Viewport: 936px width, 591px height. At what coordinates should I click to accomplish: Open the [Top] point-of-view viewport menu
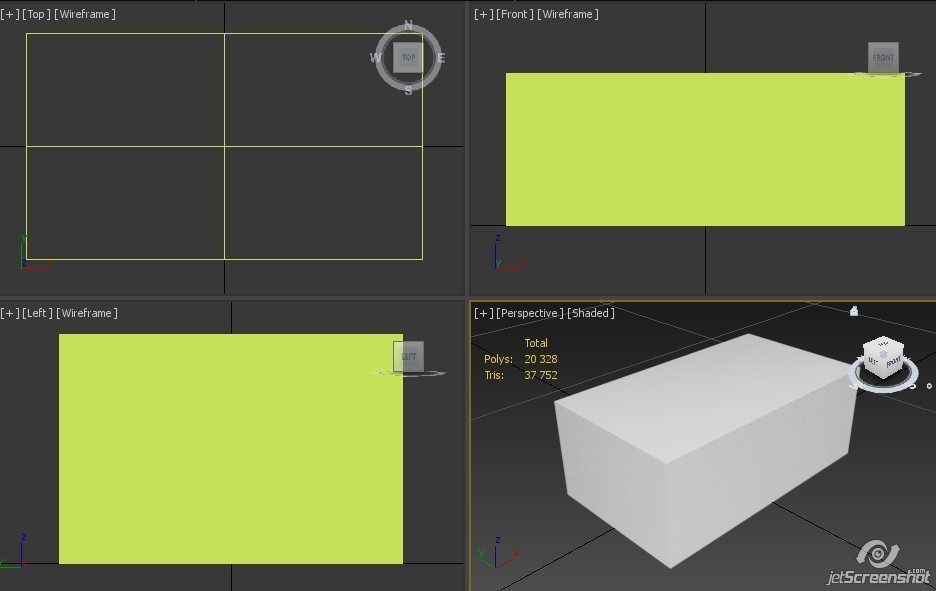[x=36, y=14]
